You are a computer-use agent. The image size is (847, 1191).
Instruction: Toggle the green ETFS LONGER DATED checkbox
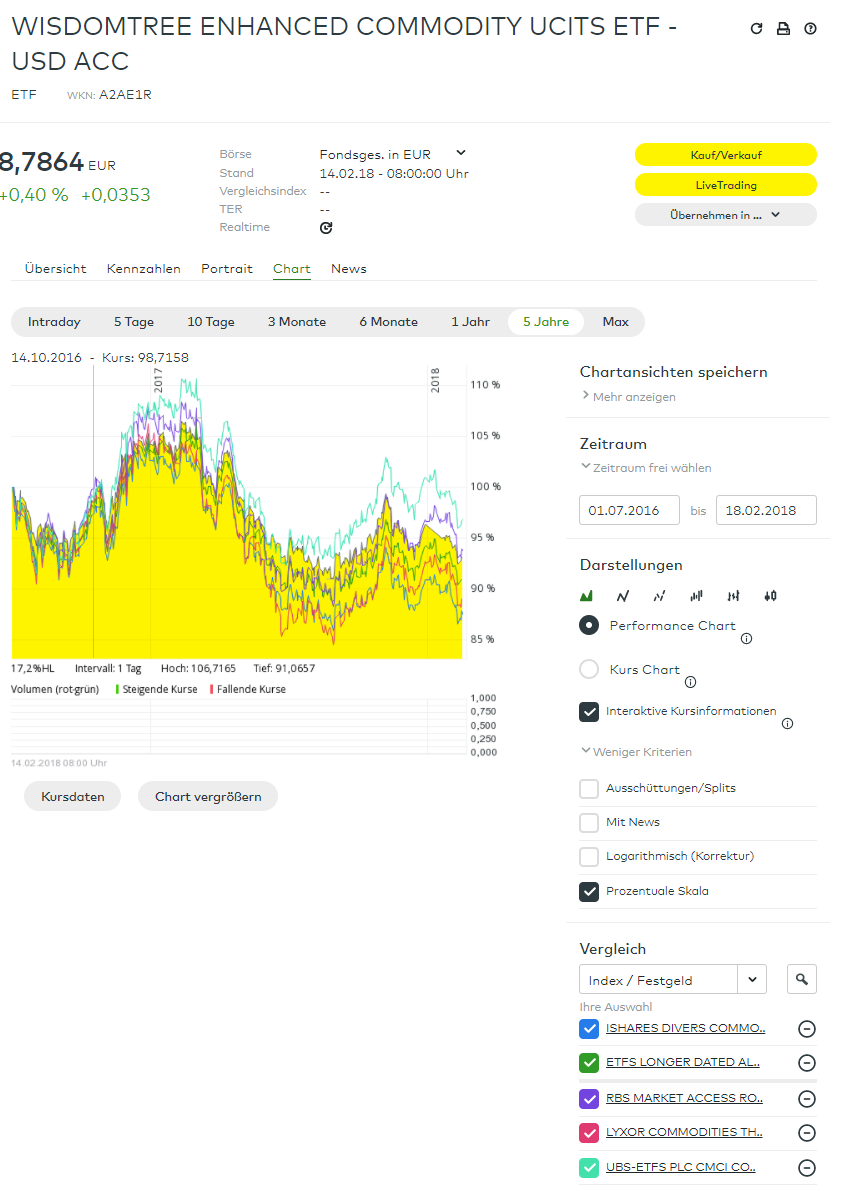click(x=589, y=1063)
